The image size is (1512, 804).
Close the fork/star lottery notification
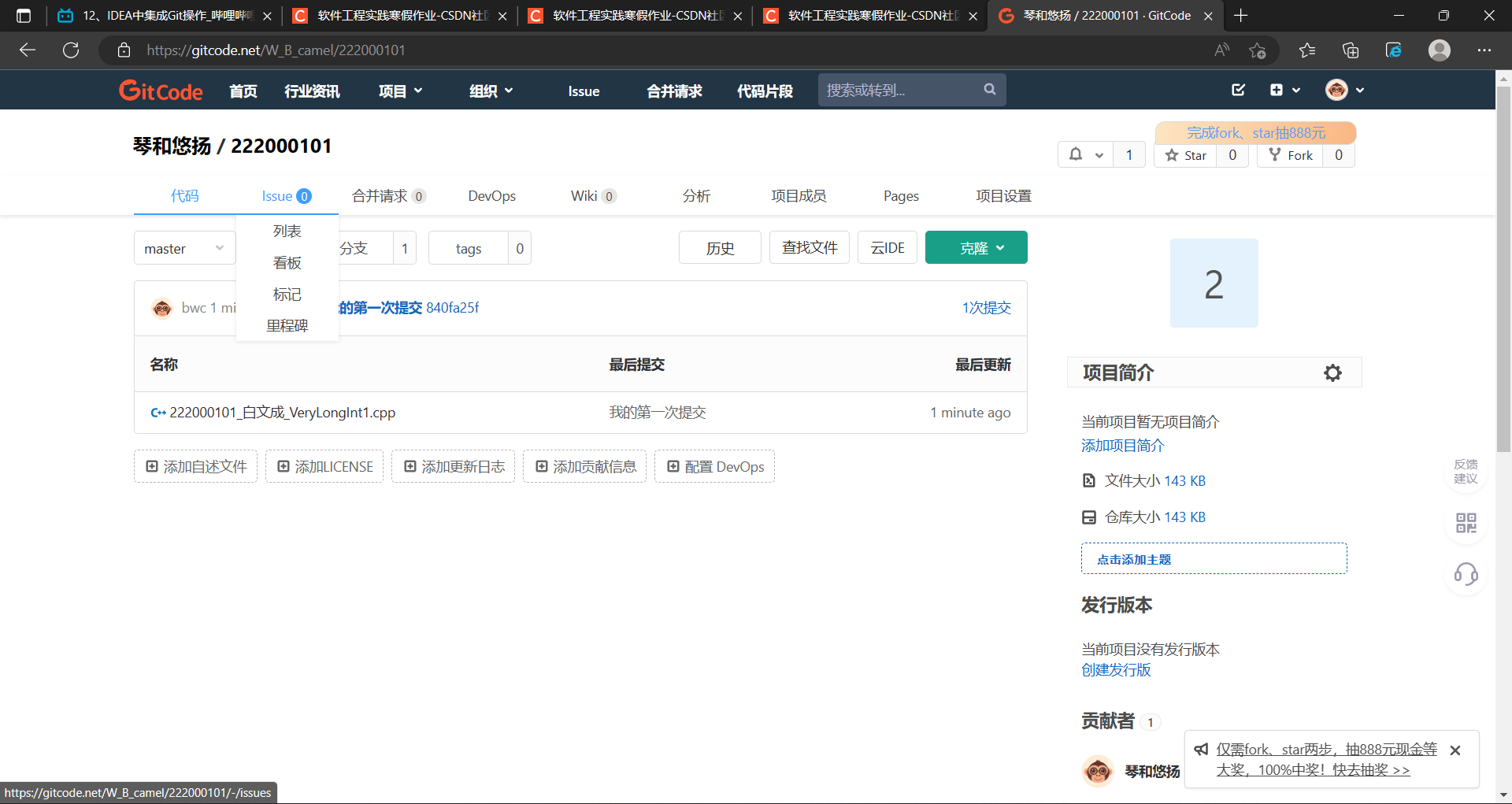click(1455, 750)
